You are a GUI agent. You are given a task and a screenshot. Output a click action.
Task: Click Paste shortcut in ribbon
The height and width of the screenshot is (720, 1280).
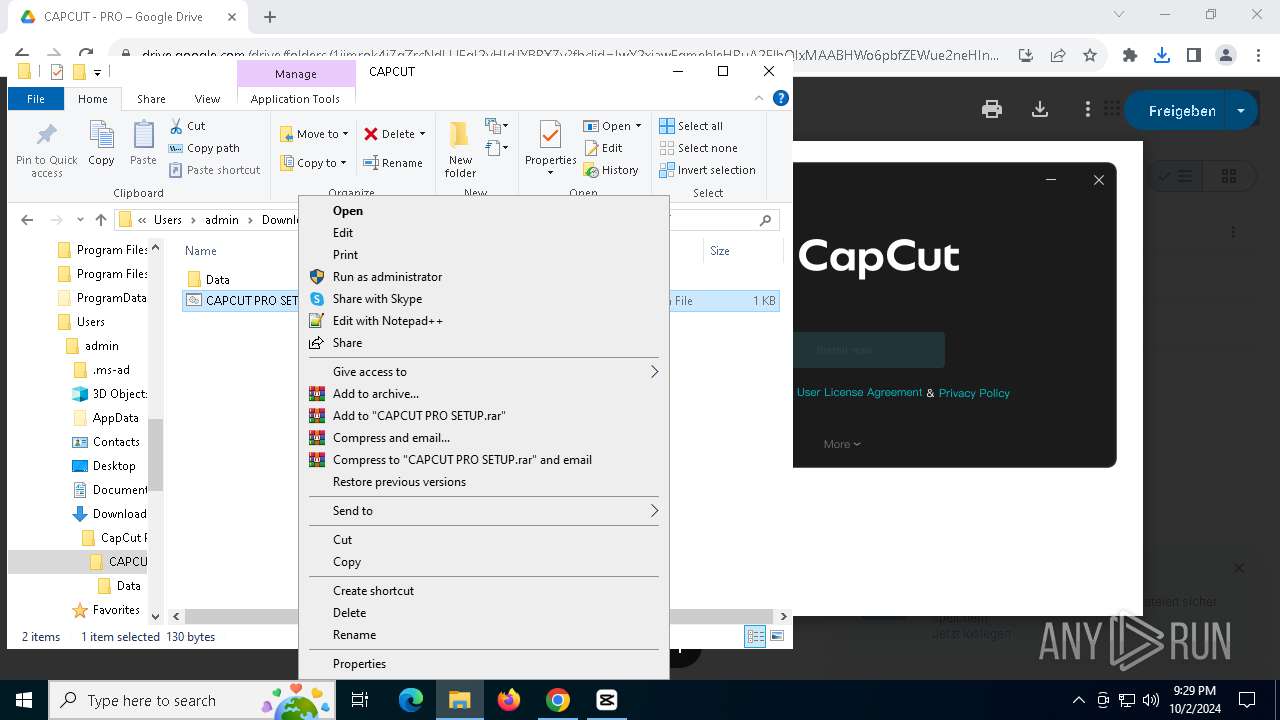(x=214, y=170)
